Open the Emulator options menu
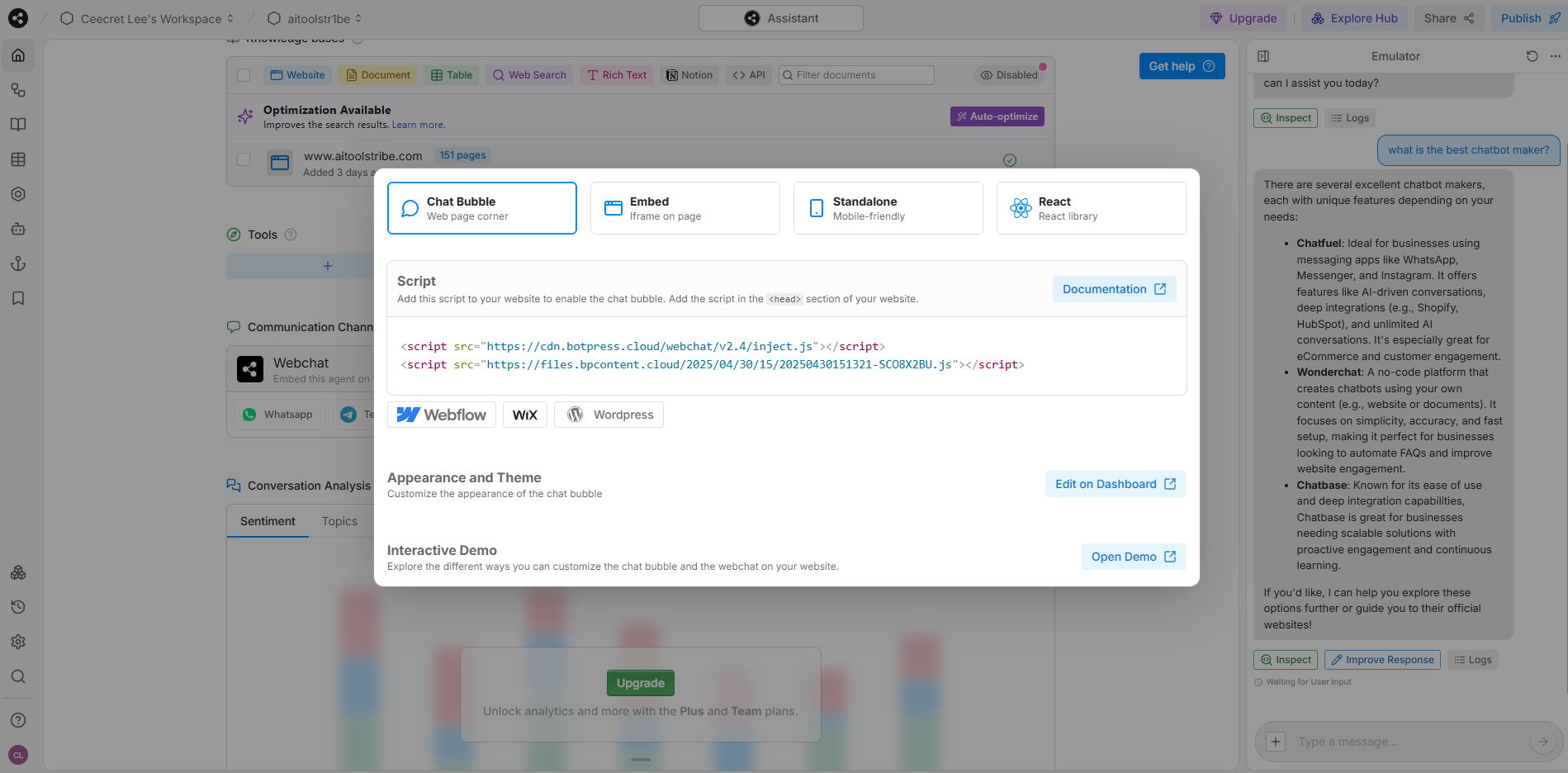 pos(1556,56)
